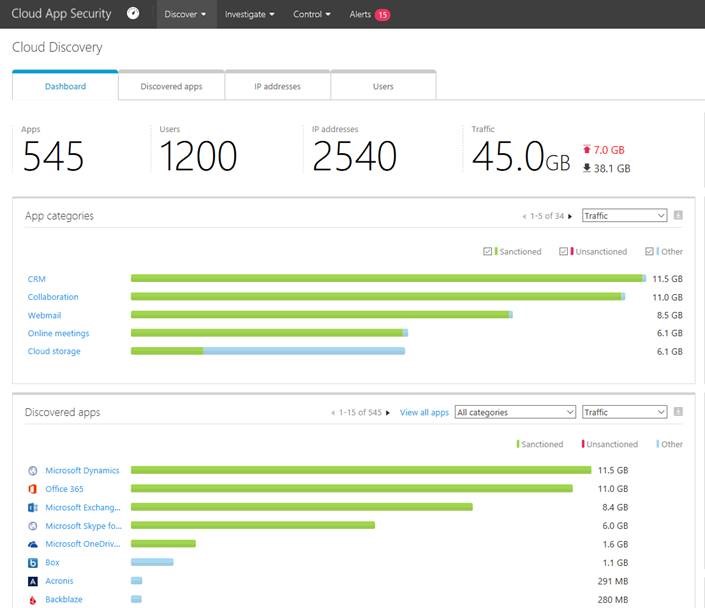Click View all apps link
705x608 pixels.
[x=424, y=412]
